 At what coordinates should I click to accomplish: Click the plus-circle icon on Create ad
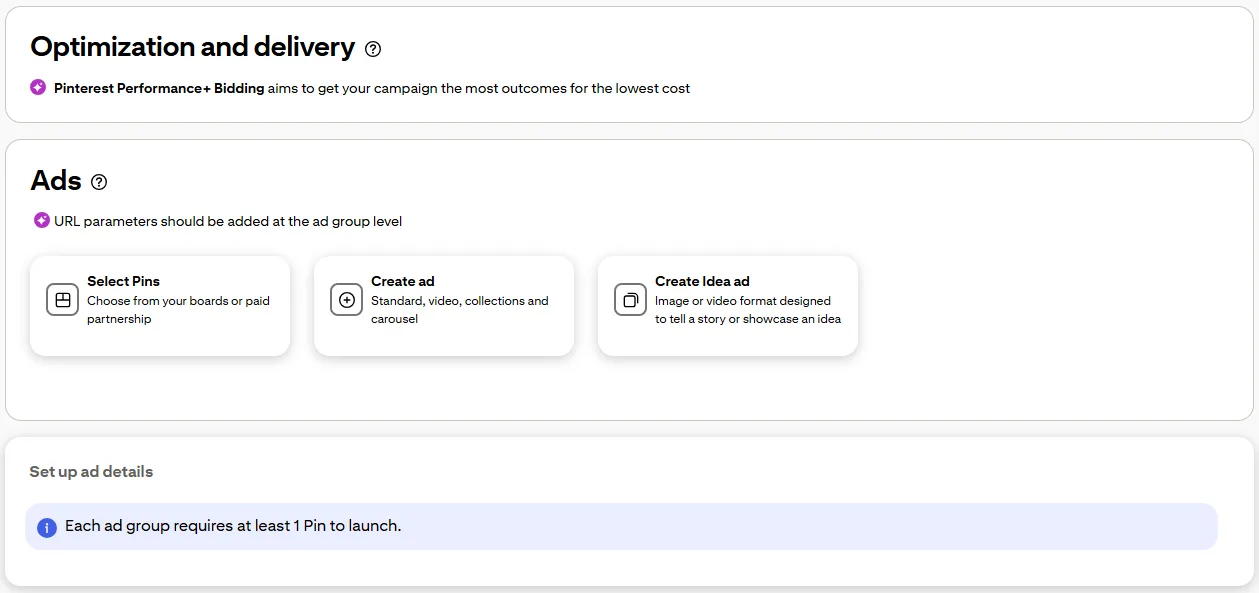tap(345, 299)
